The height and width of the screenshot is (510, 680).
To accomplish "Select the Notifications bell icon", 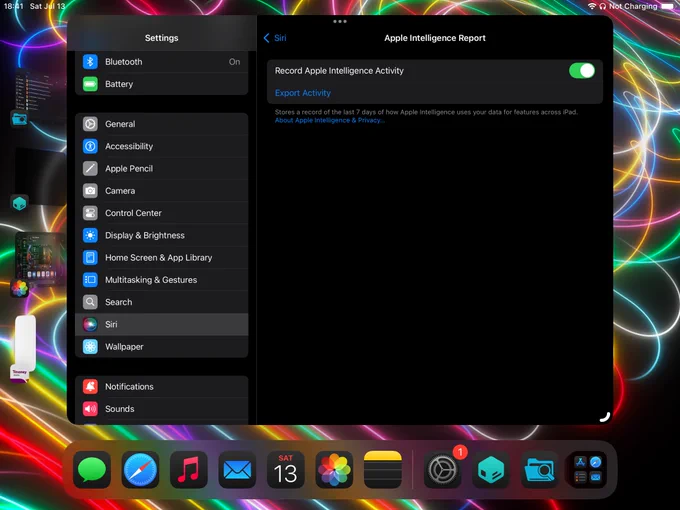I will 90,386.
